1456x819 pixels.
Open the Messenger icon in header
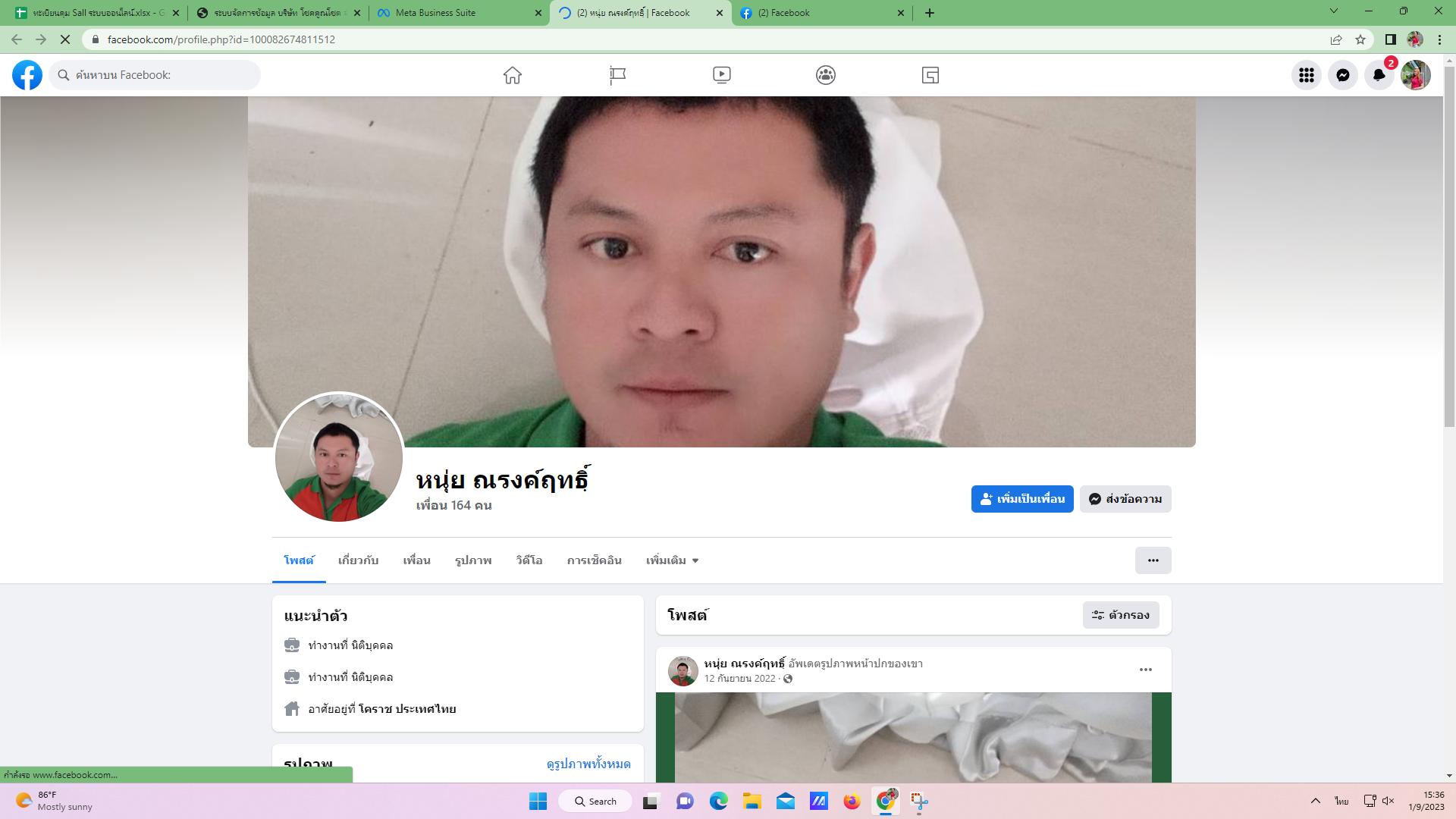pos(1342,75)
